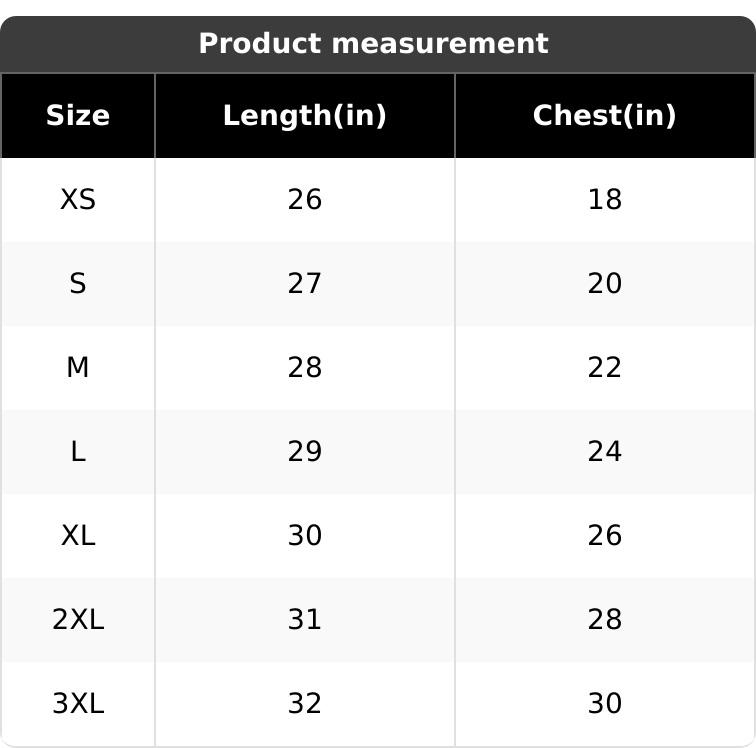Image resolution: width=756 pixels, height=748 pixels.
Task: Click the Chest(in) column header
Action: point(604,116)
